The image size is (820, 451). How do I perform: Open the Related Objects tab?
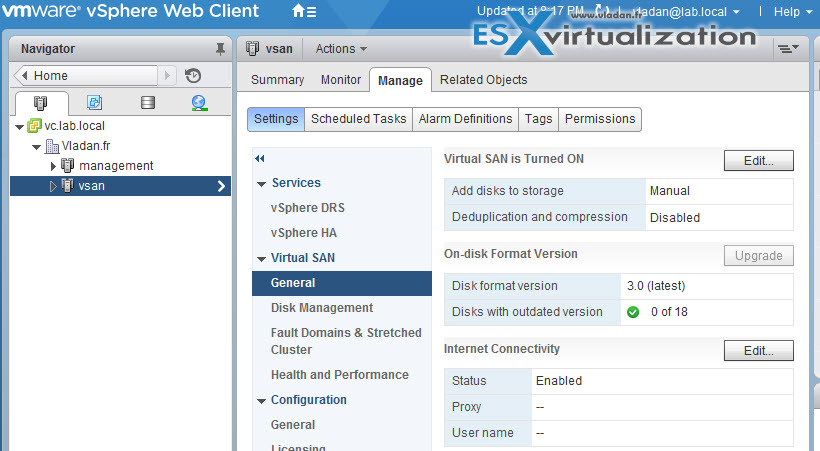(x=483, y=80)
